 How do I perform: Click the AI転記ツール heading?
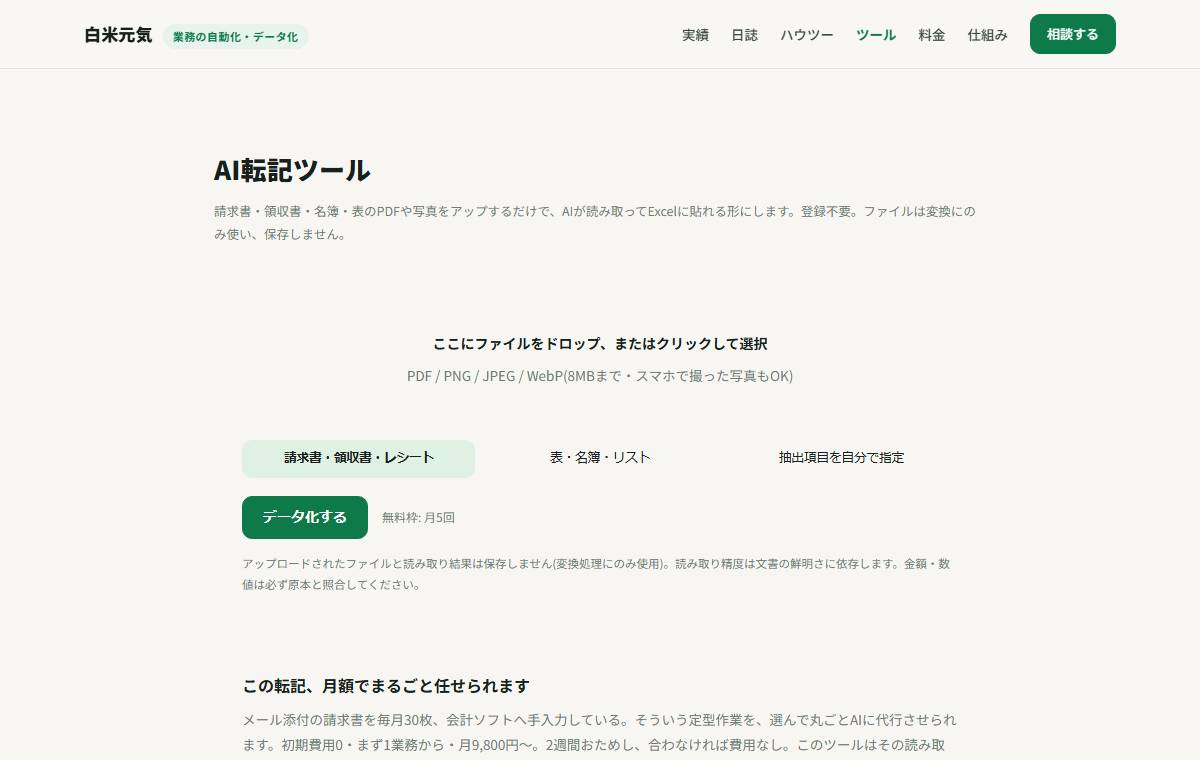tap(292, 170)
